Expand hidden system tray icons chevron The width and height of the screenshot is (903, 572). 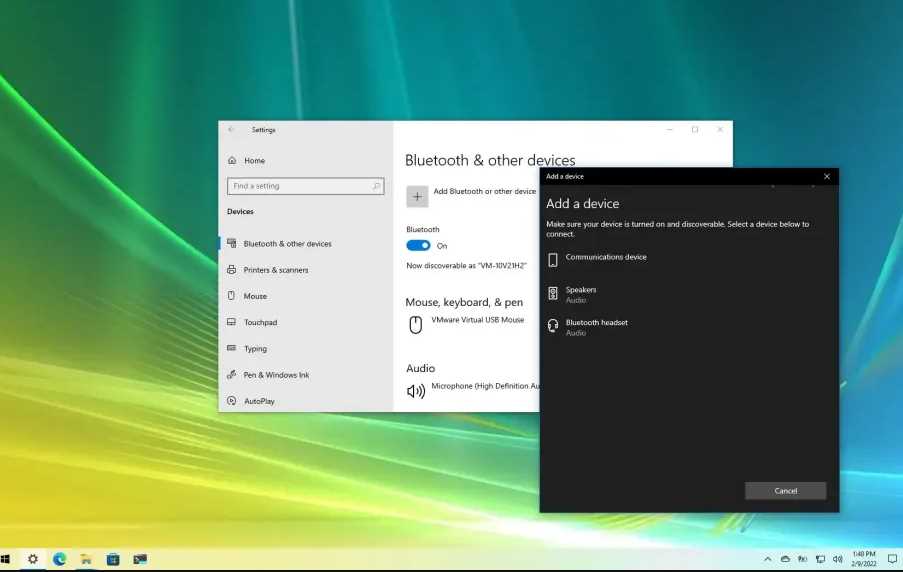[767, 559]
